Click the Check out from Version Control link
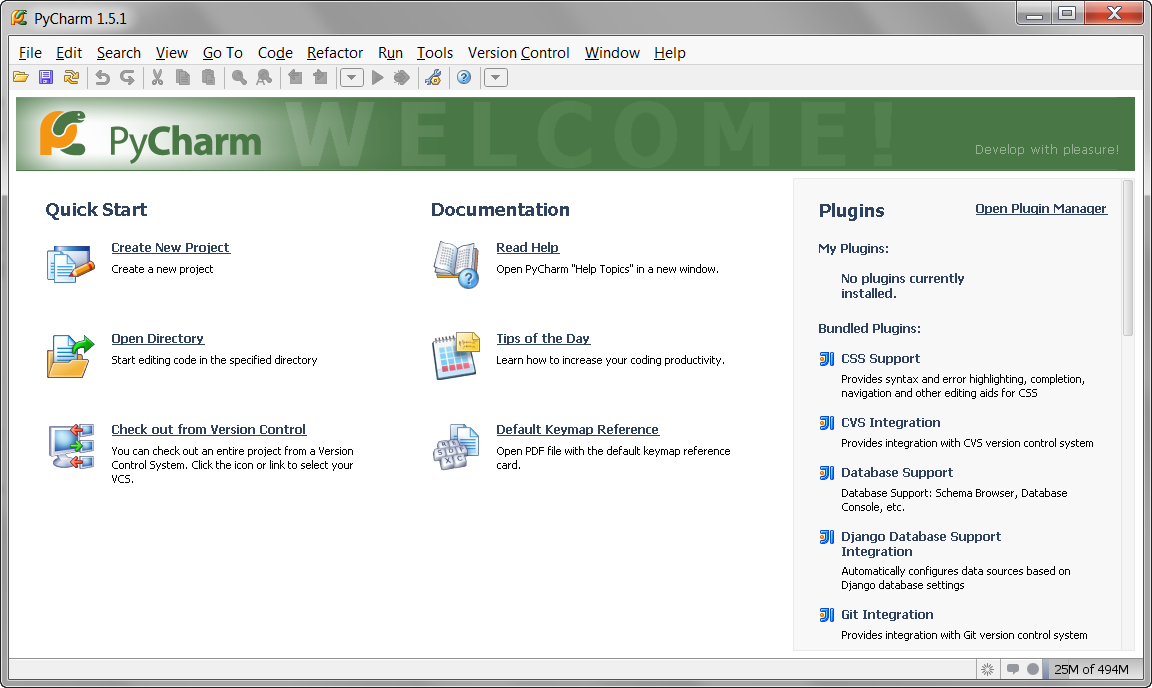 (209, 430)
